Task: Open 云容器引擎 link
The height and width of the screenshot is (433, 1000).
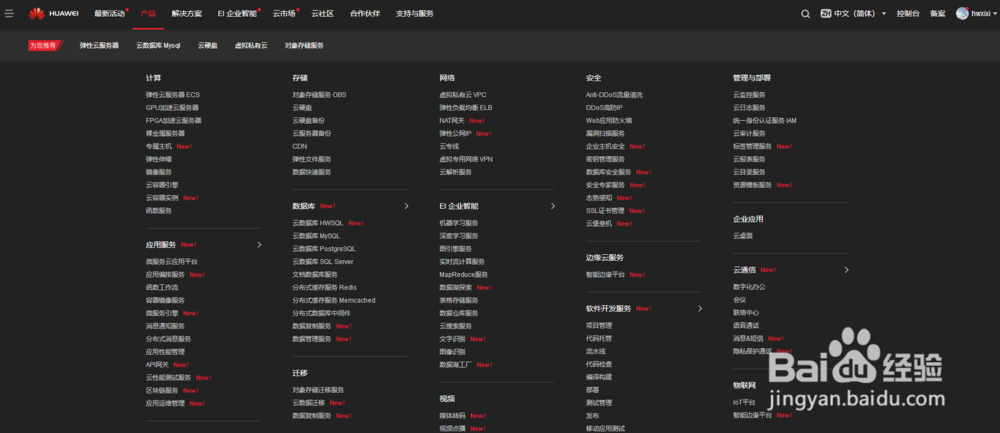Action: [x=162, y=185]
